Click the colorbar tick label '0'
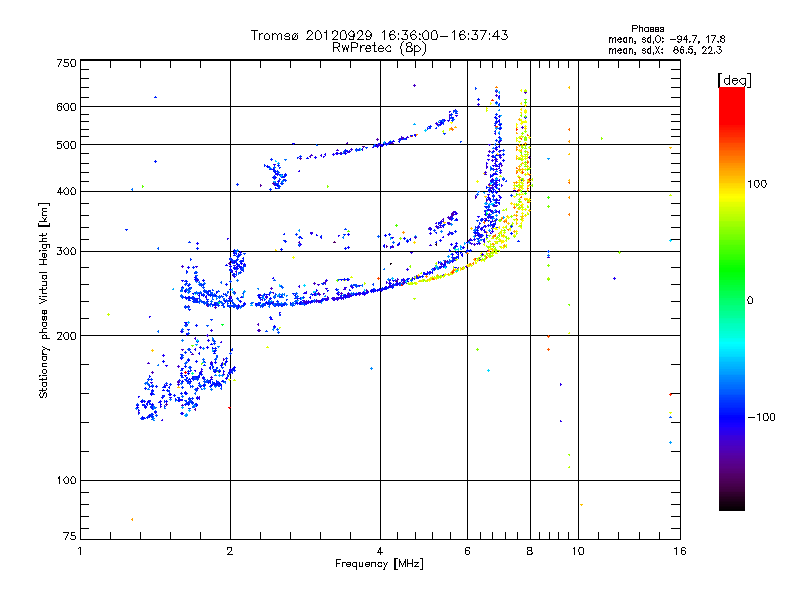 pos(750,301)
